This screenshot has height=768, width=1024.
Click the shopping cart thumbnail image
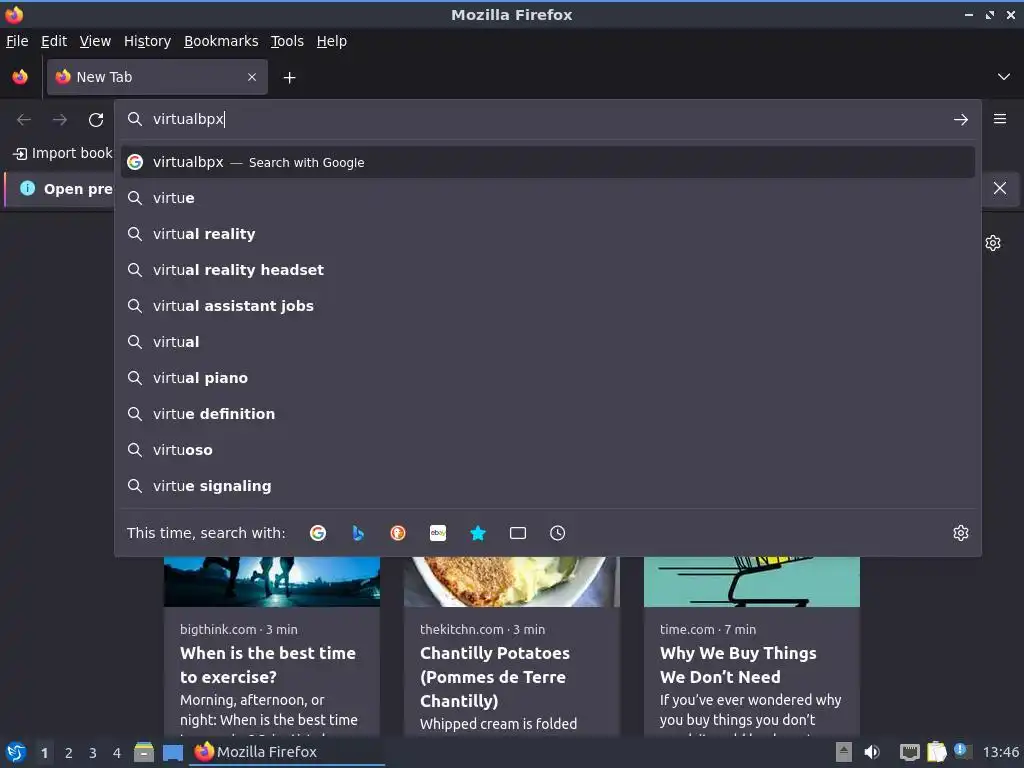pos(752,582)
